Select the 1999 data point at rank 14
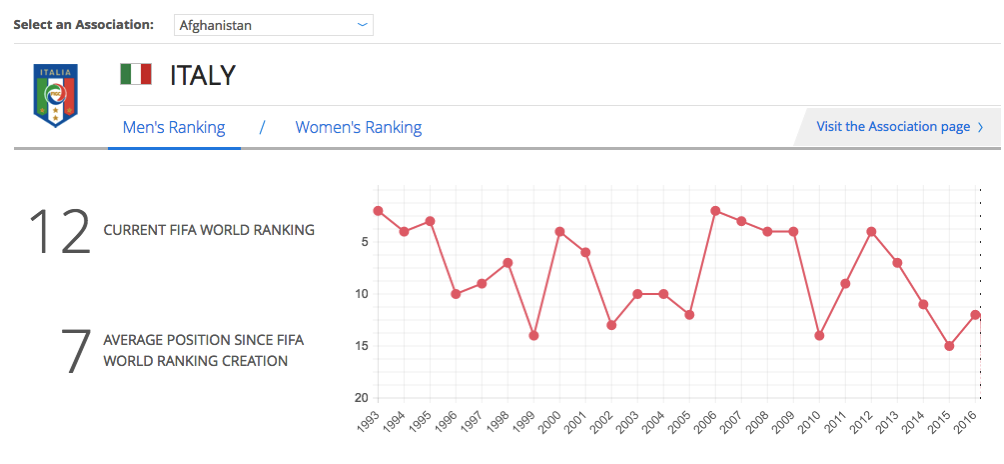Screen dimensions: 1004x464 click(x=534, y=336)
